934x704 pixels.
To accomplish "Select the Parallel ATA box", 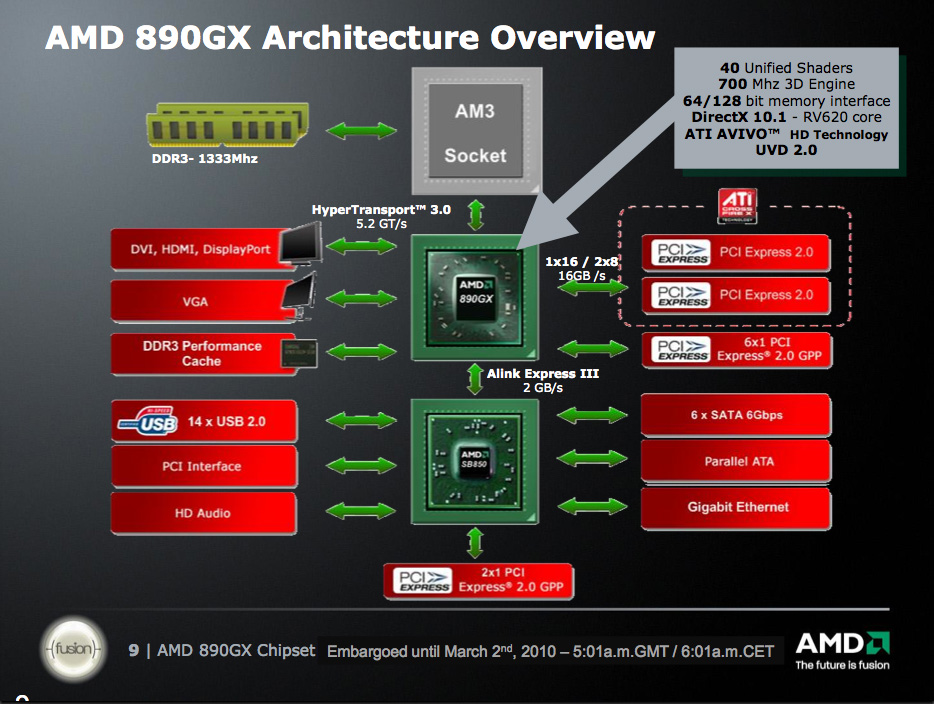I will pyautogui.click(x=736, y=461).
